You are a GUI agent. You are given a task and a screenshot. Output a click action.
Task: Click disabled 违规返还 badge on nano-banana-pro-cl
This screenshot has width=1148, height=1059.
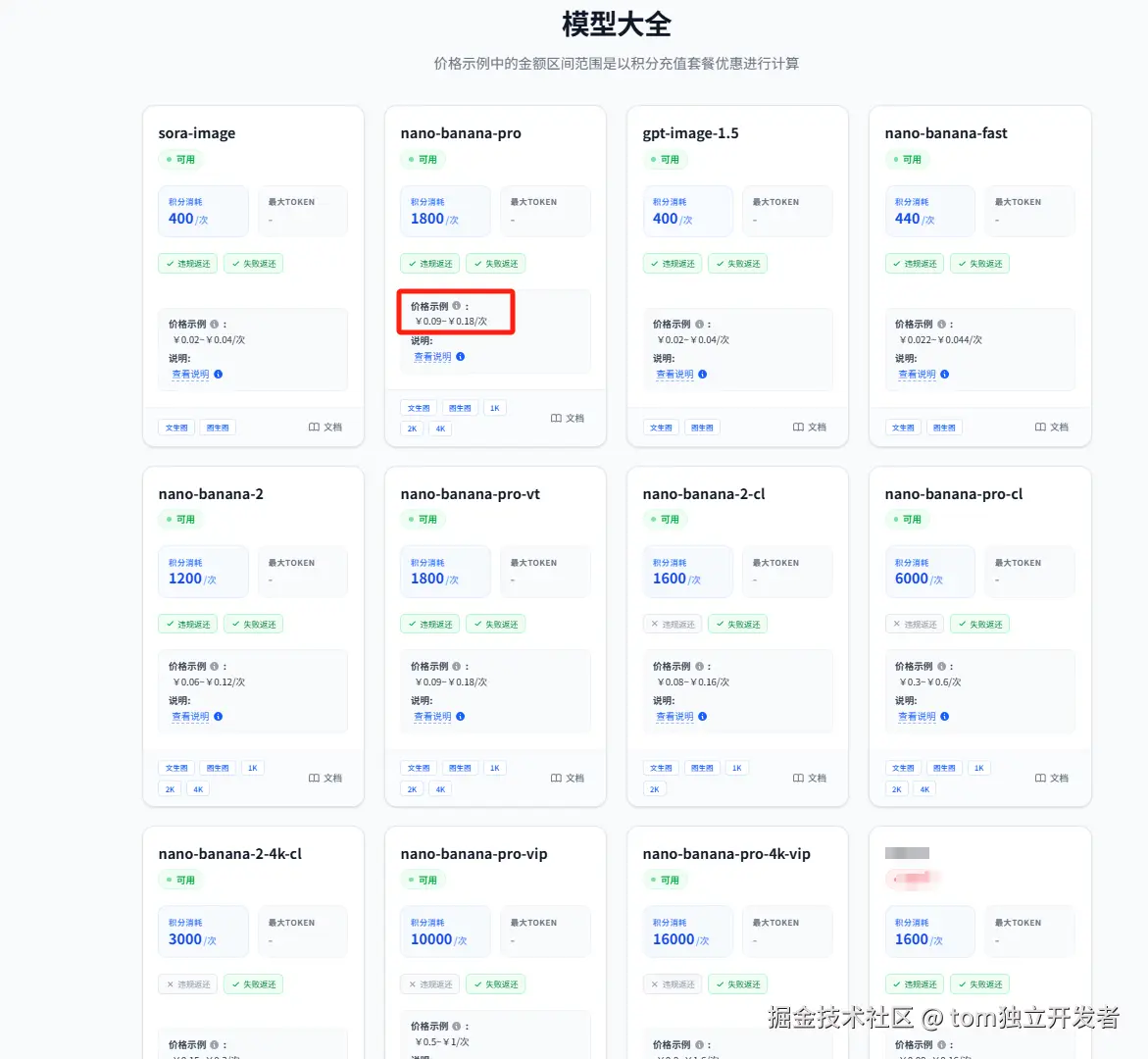point(915,624)
